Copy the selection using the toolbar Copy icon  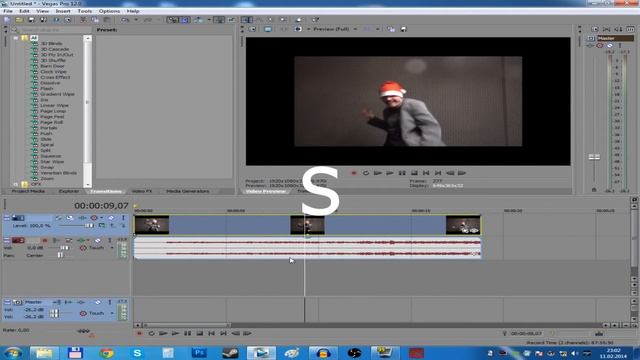95,20
